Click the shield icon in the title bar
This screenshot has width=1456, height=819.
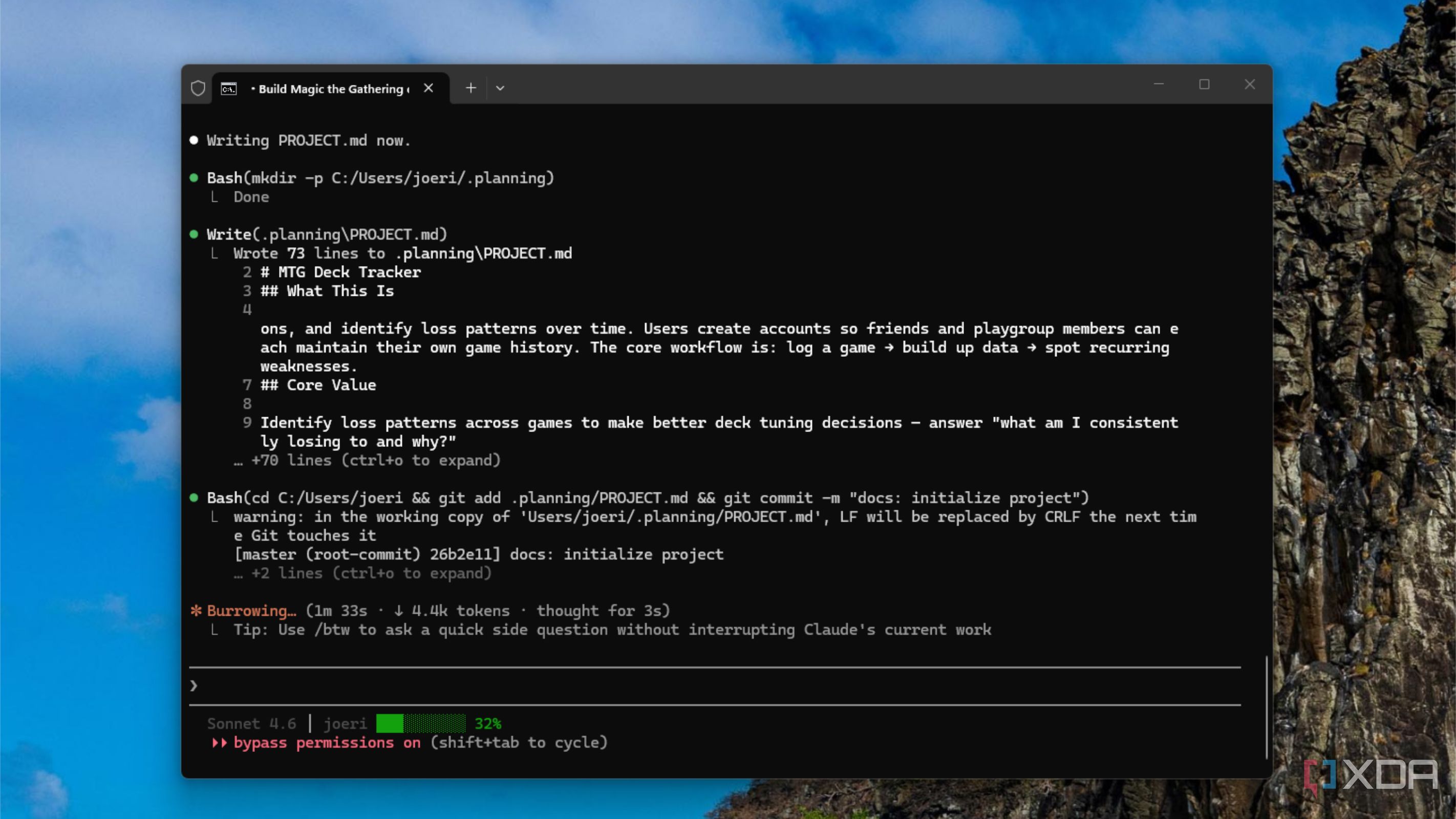(198, 88)
